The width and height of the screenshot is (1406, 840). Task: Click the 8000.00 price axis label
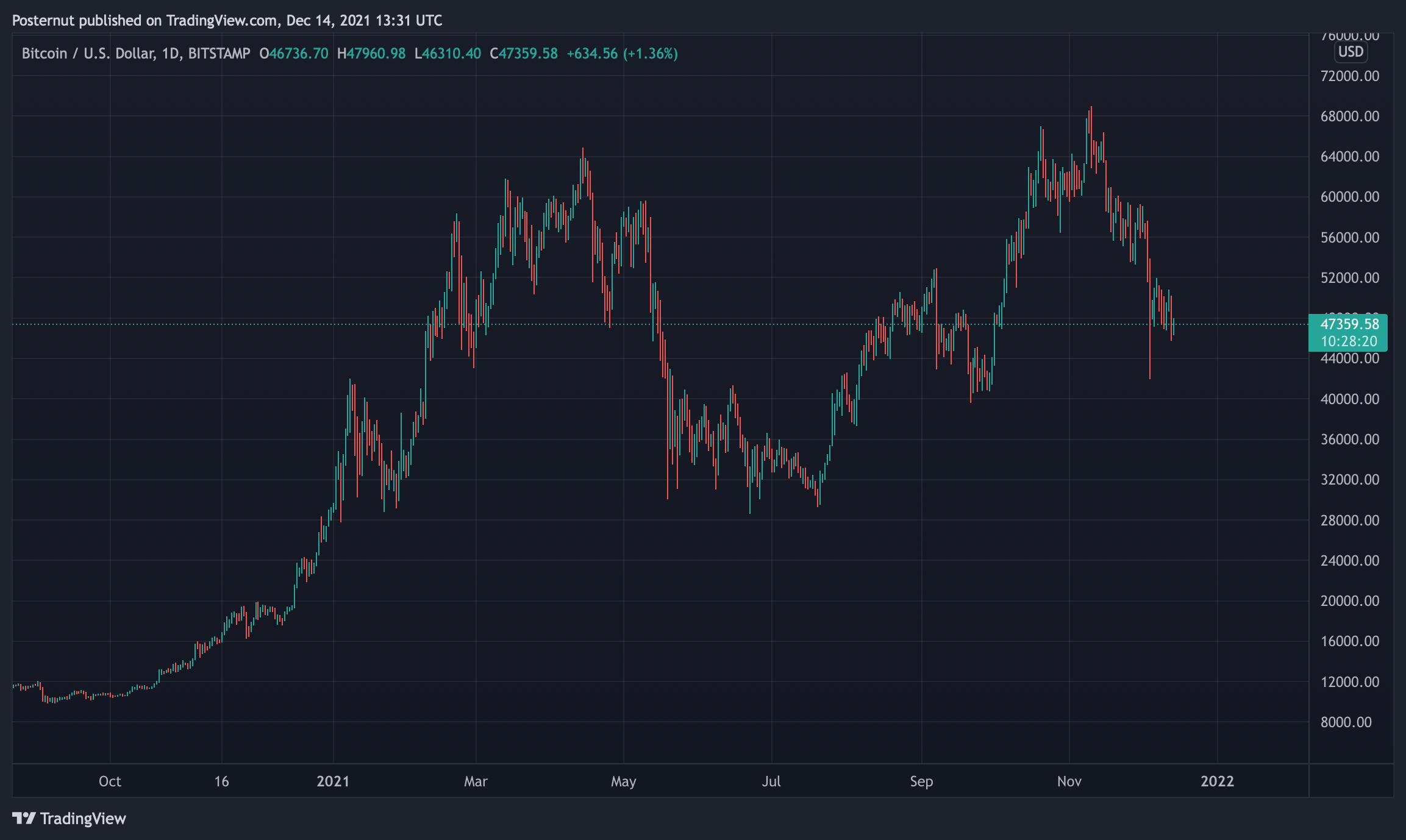click(x=1346, y=722)
